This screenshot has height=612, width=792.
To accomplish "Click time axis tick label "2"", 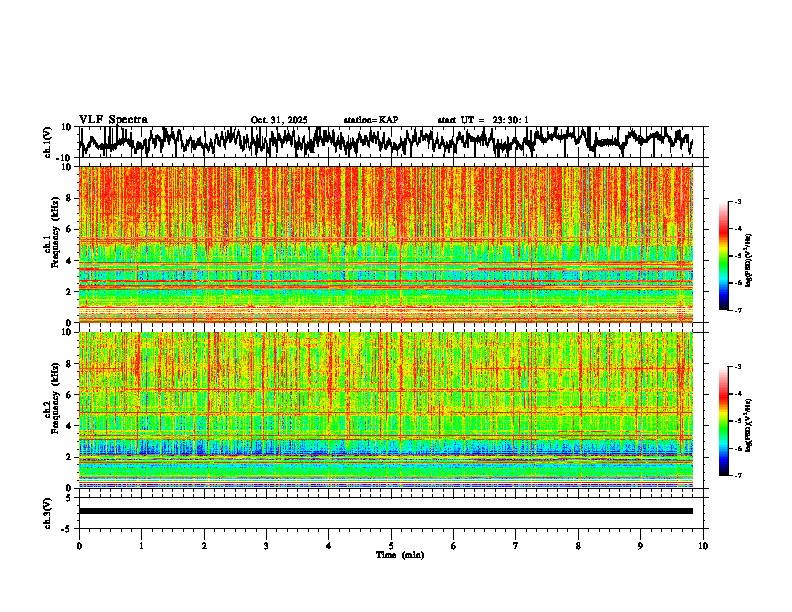I will coord(204,546).
